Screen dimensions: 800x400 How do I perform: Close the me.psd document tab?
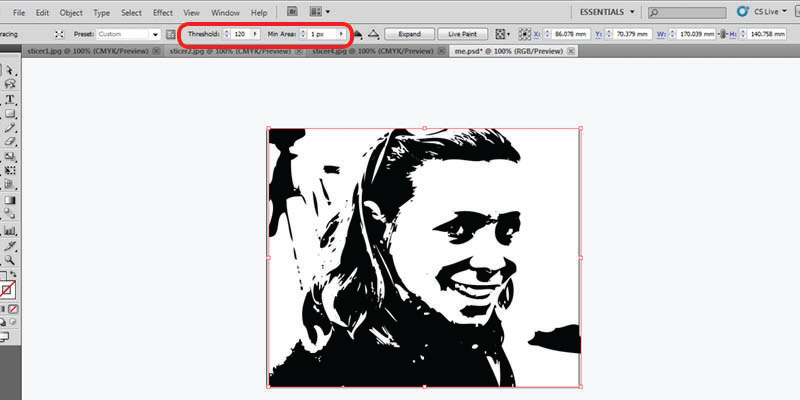(x=571, y=51)
